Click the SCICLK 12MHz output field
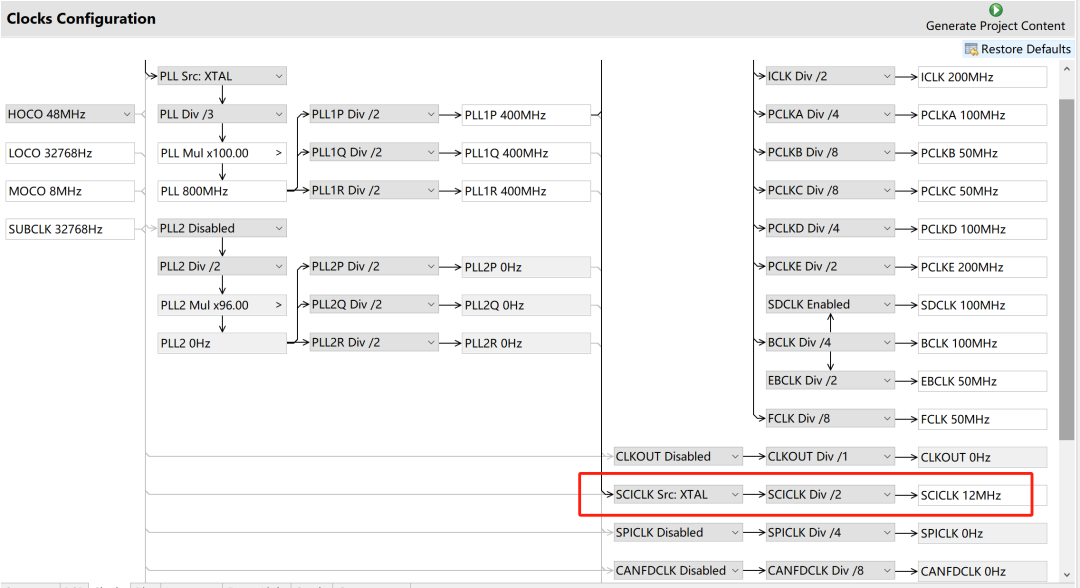1080x588 pixels. [x=982, y=495]
